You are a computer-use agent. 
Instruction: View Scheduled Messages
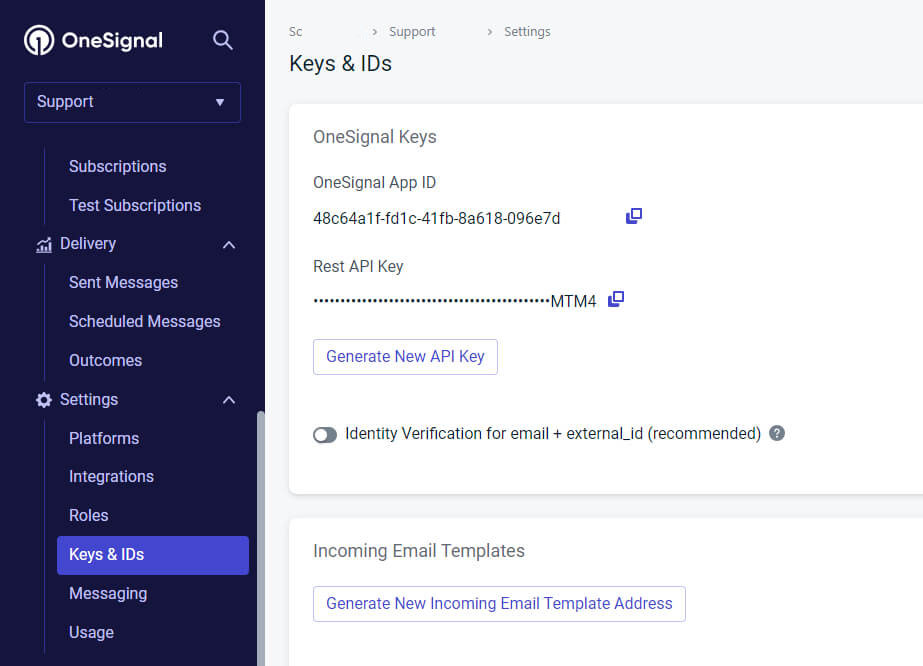pyautogui.click(x=144, y=322)
